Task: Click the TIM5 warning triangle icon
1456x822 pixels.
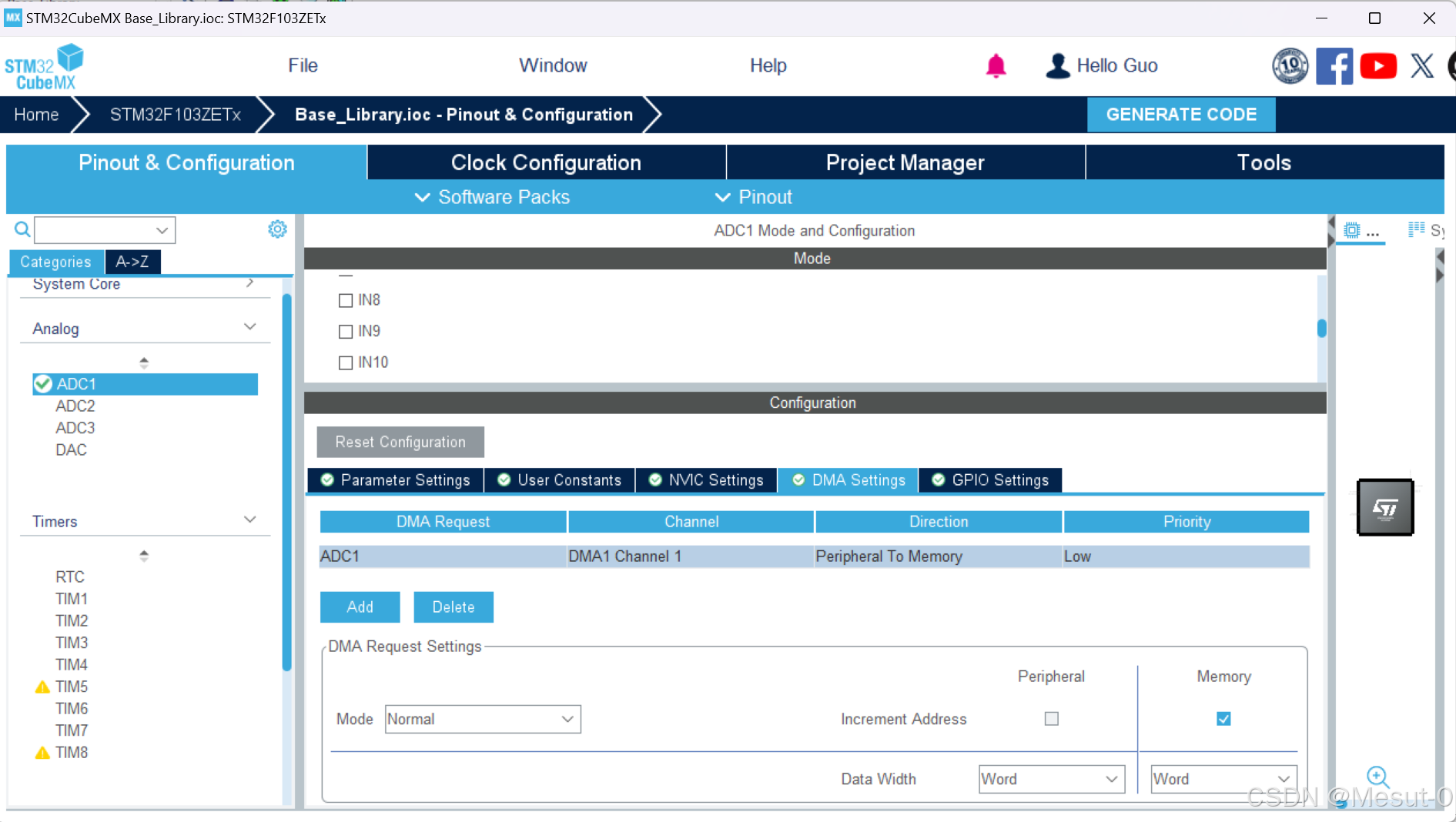Action: coord(42,687)
